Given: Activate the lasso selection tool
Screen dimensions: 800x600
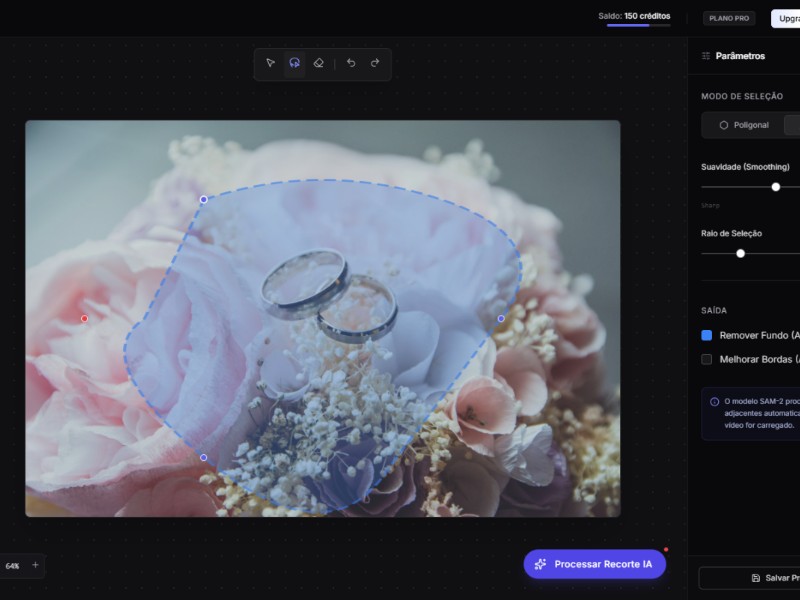Looking at the screenshot, I should click(x=294, y=63).
